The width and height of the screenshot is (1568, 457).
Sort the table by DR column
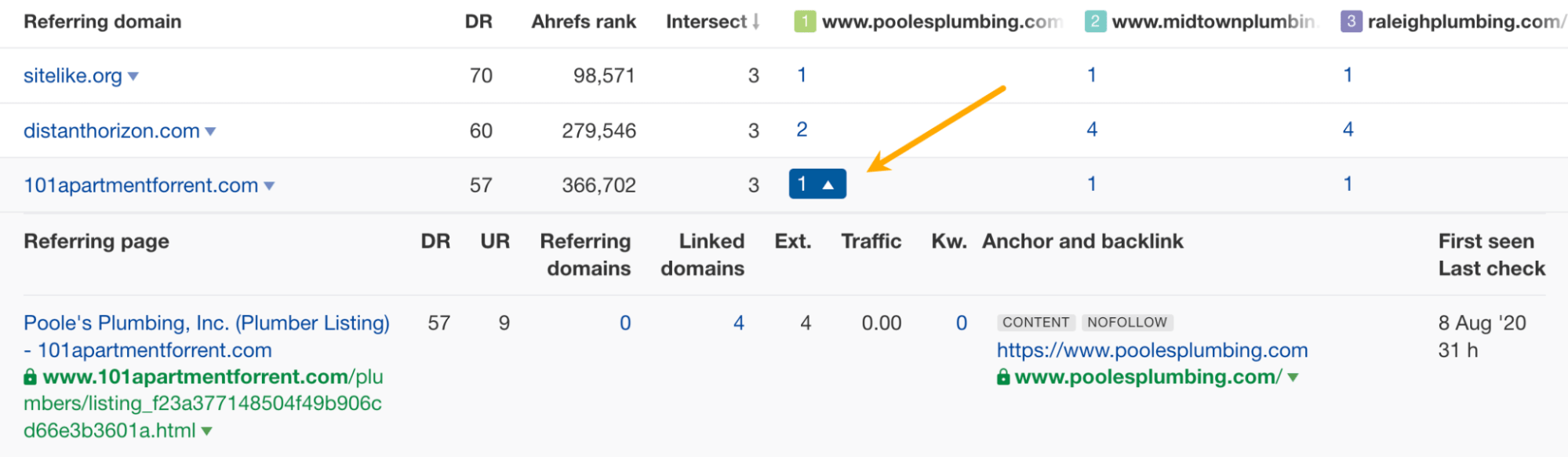click(479, 21)
